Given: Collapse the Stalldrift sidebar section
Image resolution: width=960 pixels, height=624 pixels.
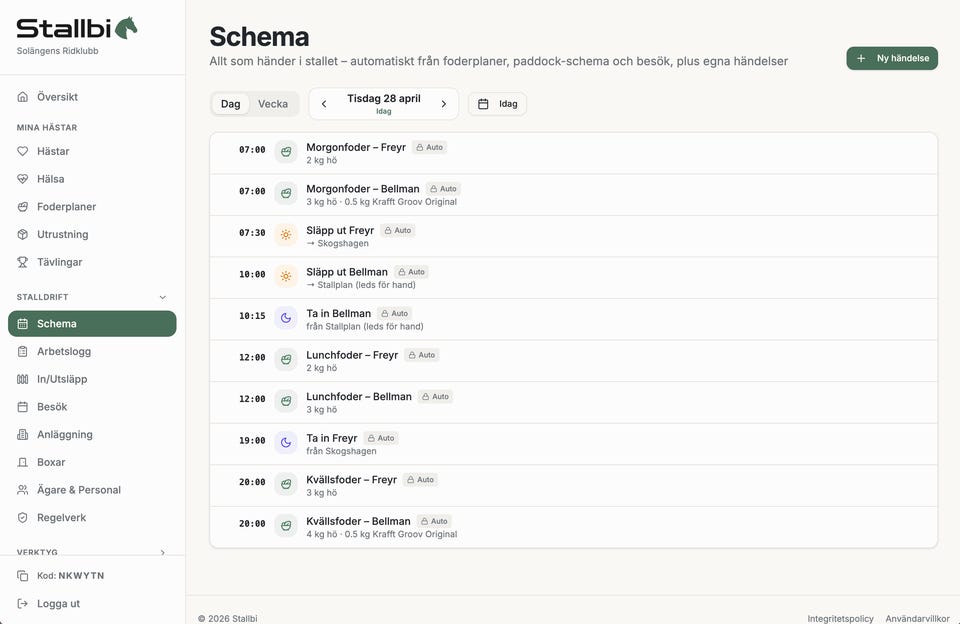Looking at the screenshot, I should click(163, 297).
